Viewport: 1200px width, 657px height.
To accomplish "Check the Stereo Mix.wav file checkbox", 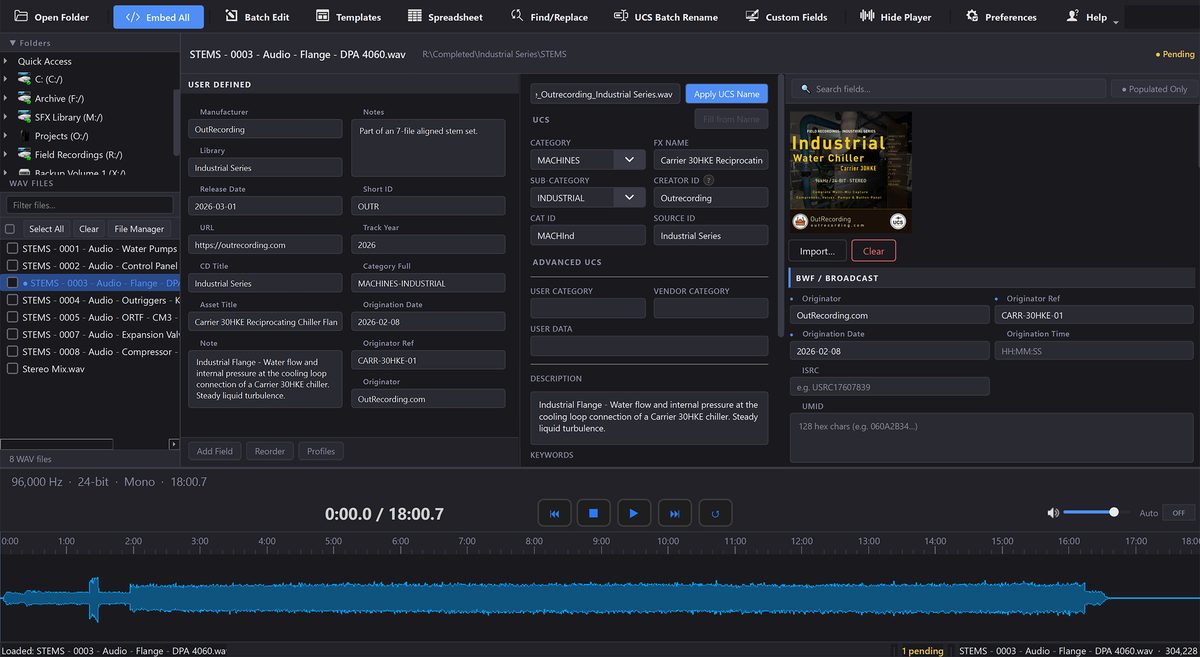I will point(12,369).
